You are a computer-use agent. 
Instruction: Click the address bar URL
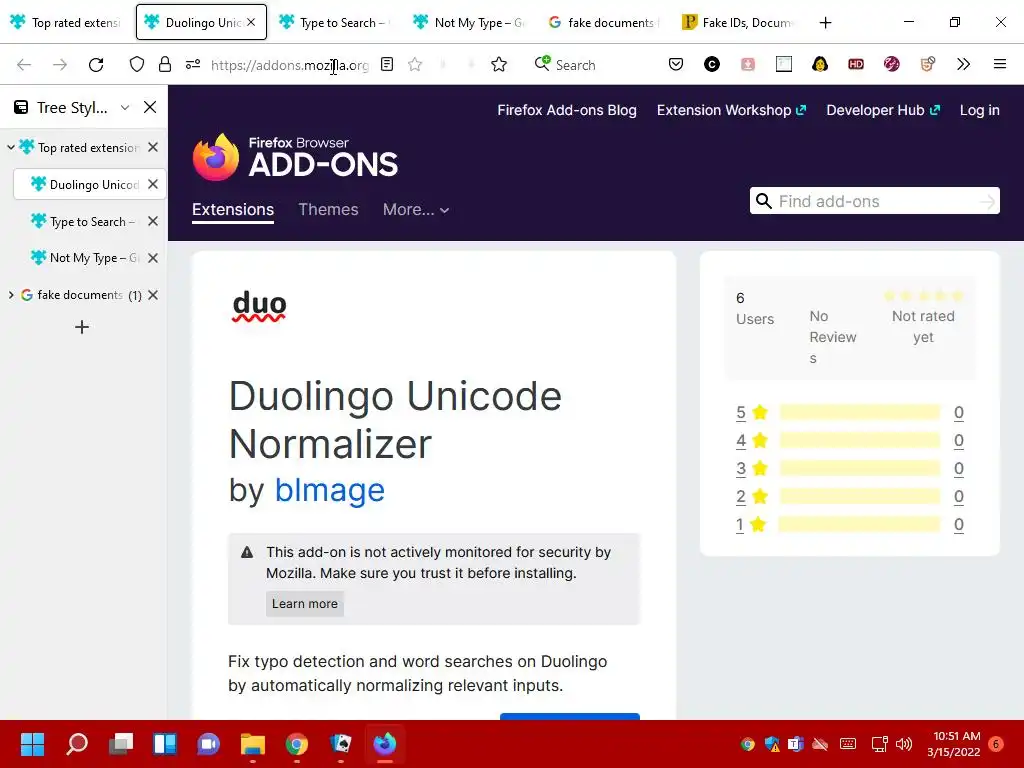(x=290, y=65)
